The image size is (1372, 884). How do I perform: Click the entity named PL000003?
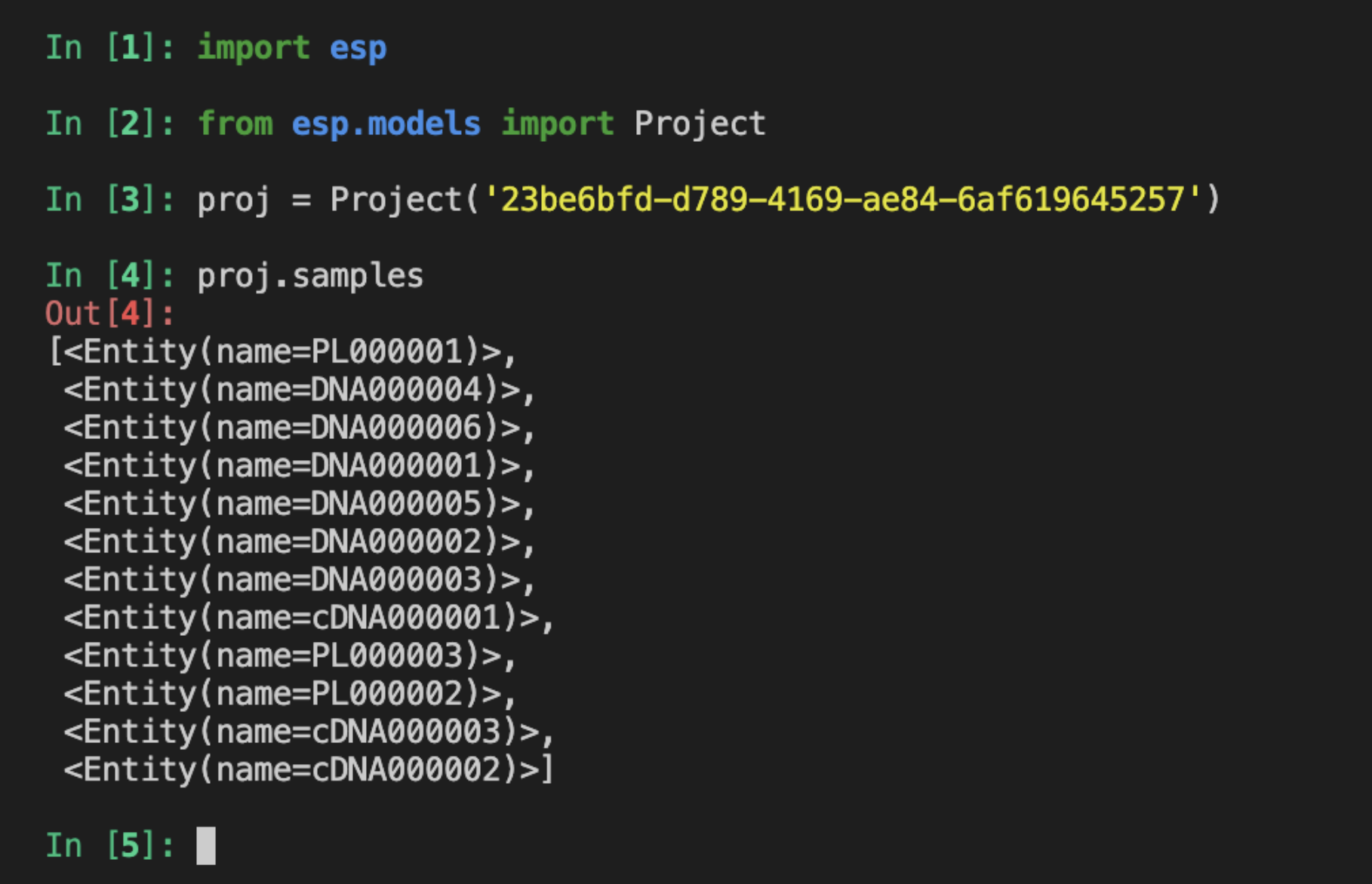click(291, 655)
